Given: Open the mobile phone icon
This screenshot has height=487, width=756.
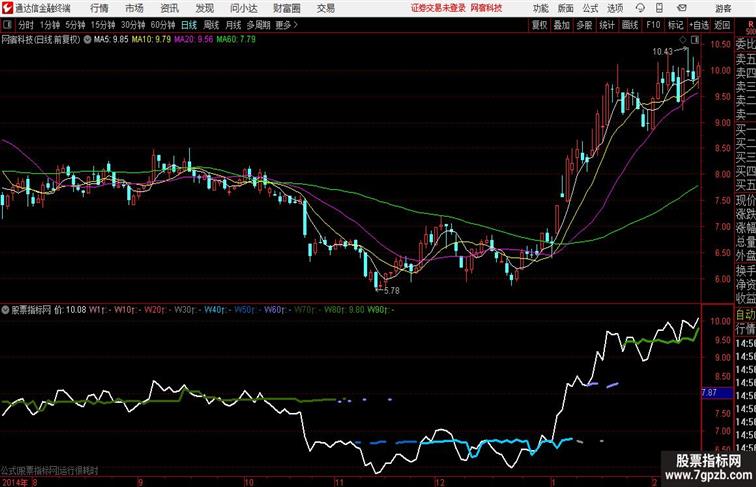Looking at the screenshot, I should pos(660,8).
